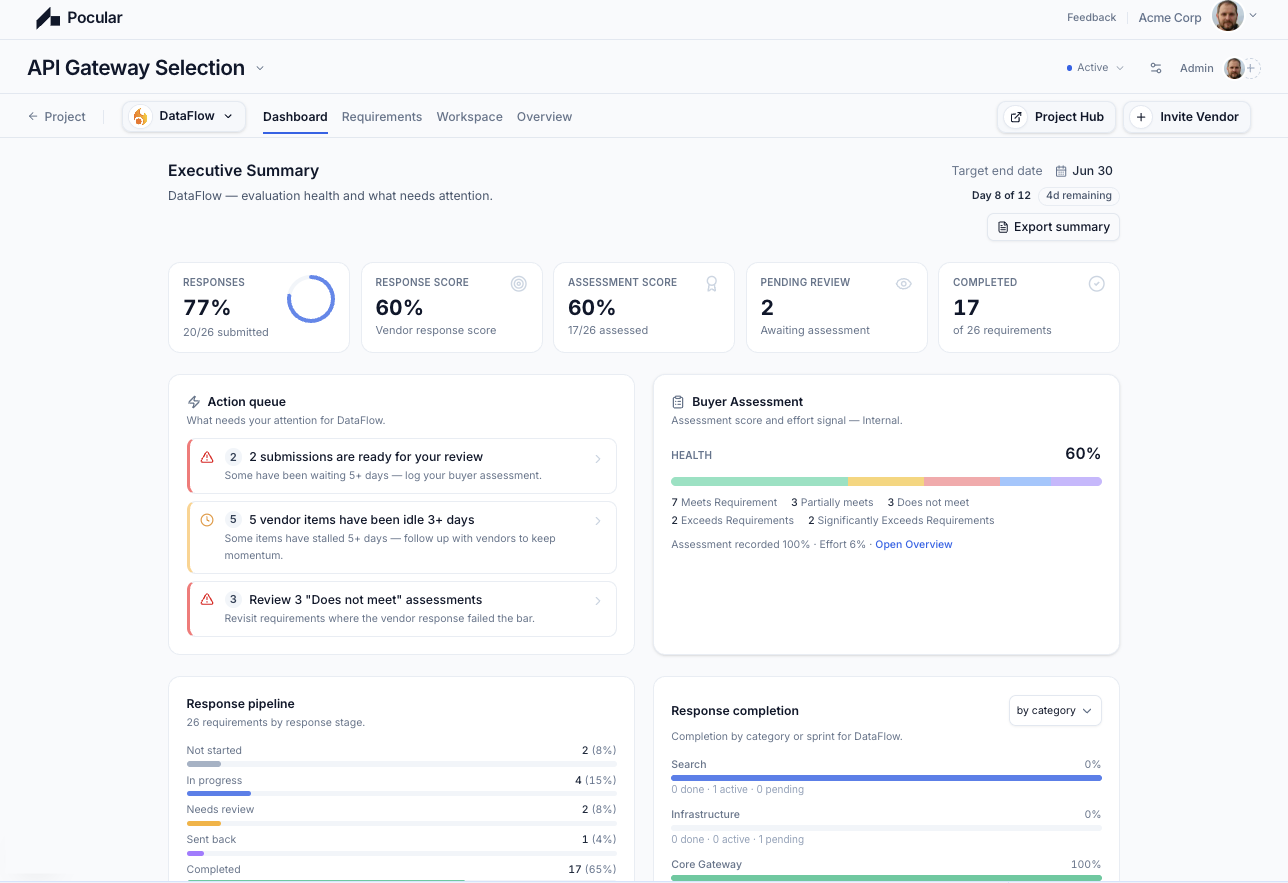Click the yellow segment of health bar
The width and height of the screenshot is (1288, 883).
point(886,481)
